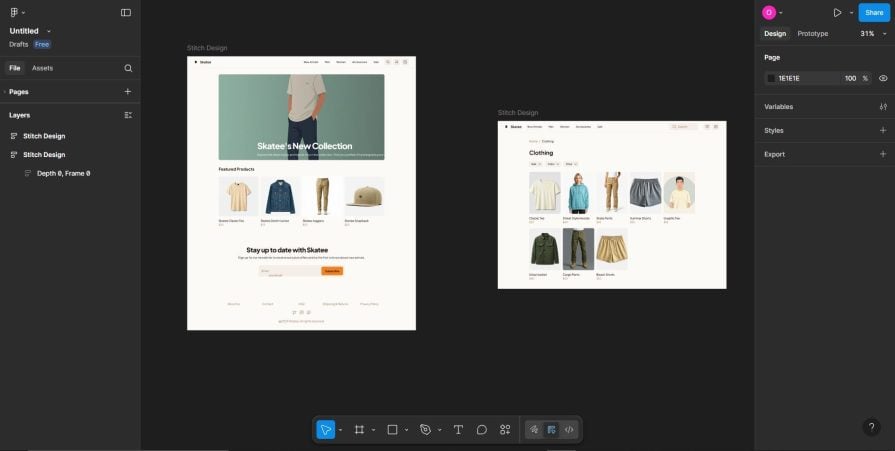Toggle page background visibility eye
This screenshot has height=451, width=895.
[x=883, y=78]
